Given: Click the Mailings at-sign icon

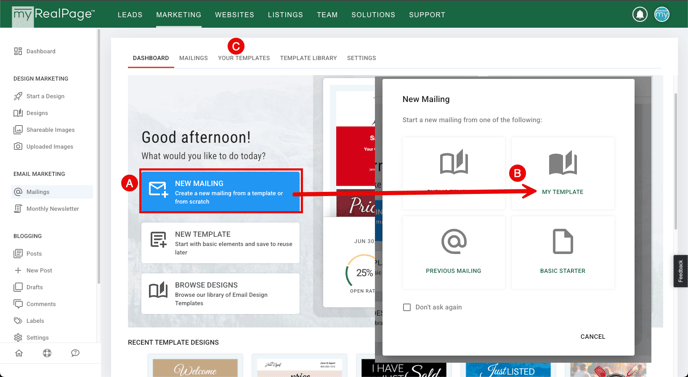Looking at the screenshot, I should click(18, 192).
